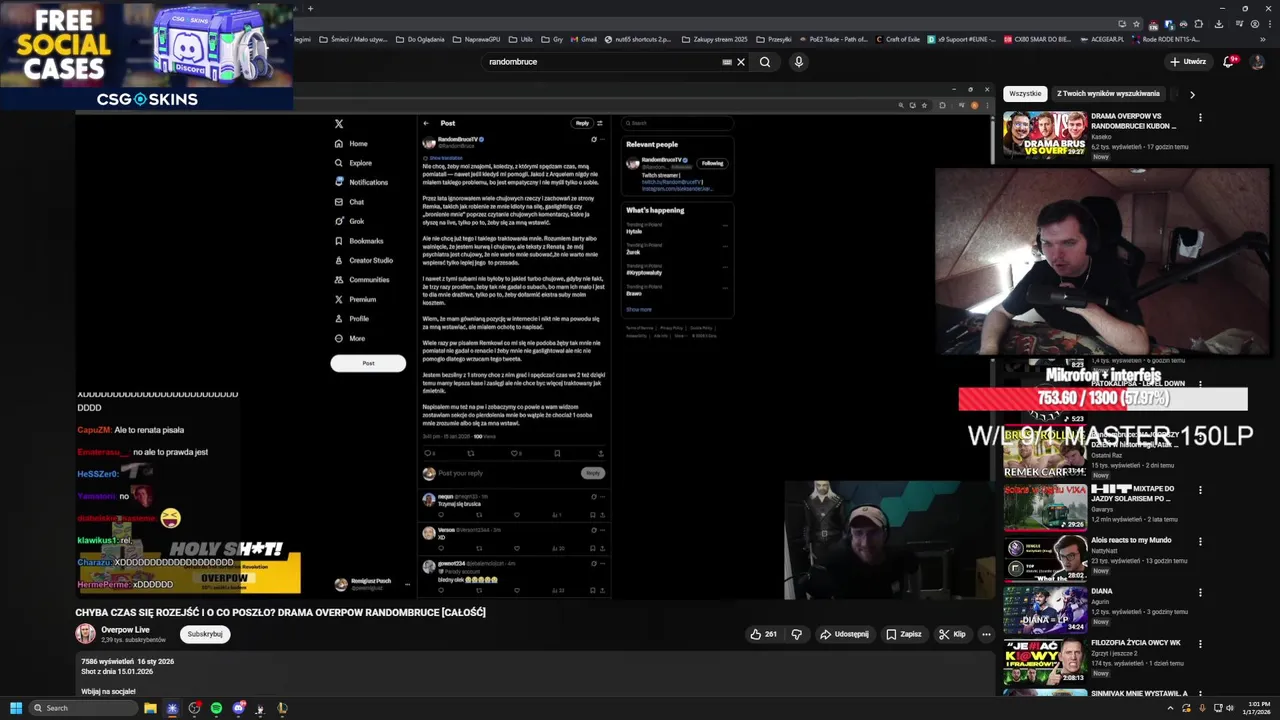Image resolution: width=1280 pixels, height=720 pixels.
Task: Click the Udostępnij share button
Action: click(844, 634)
